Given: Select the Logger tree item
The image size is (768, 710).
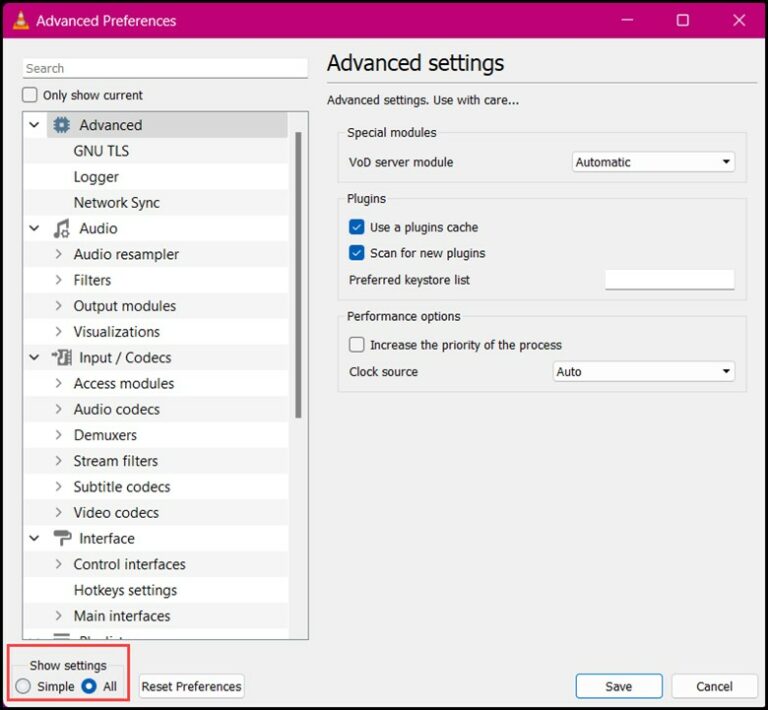Looking at the screenshot, I should point(96,177).
